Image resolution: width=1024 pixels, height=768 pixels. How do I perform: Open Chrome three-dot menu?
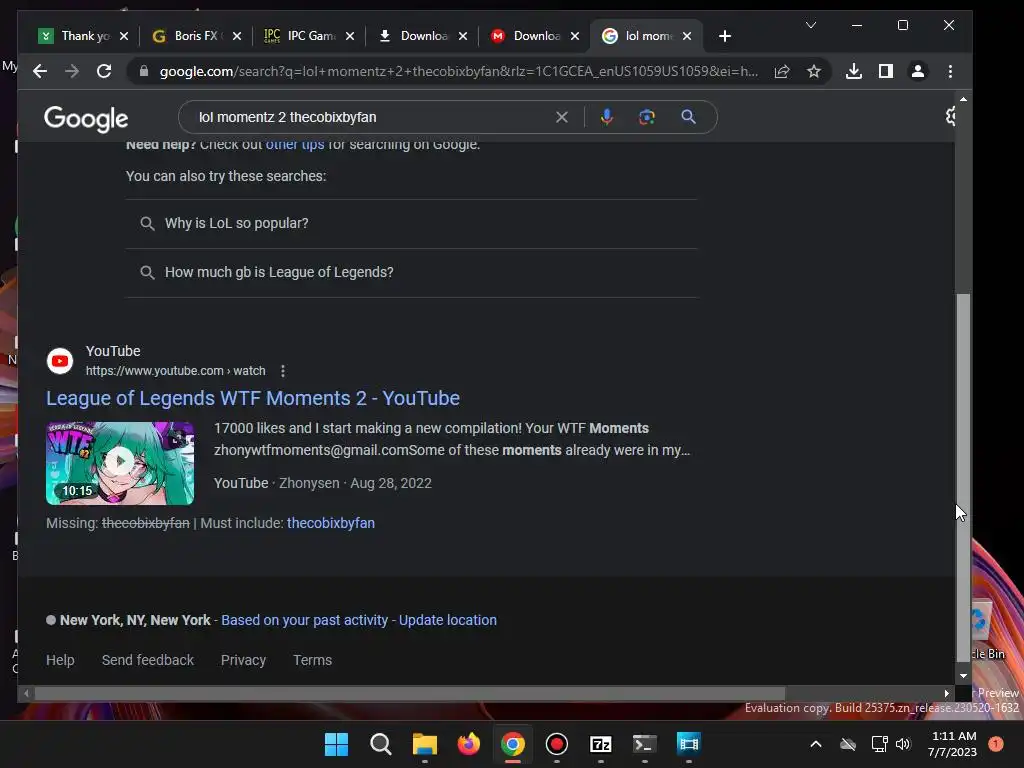click(x=950, y=71)
